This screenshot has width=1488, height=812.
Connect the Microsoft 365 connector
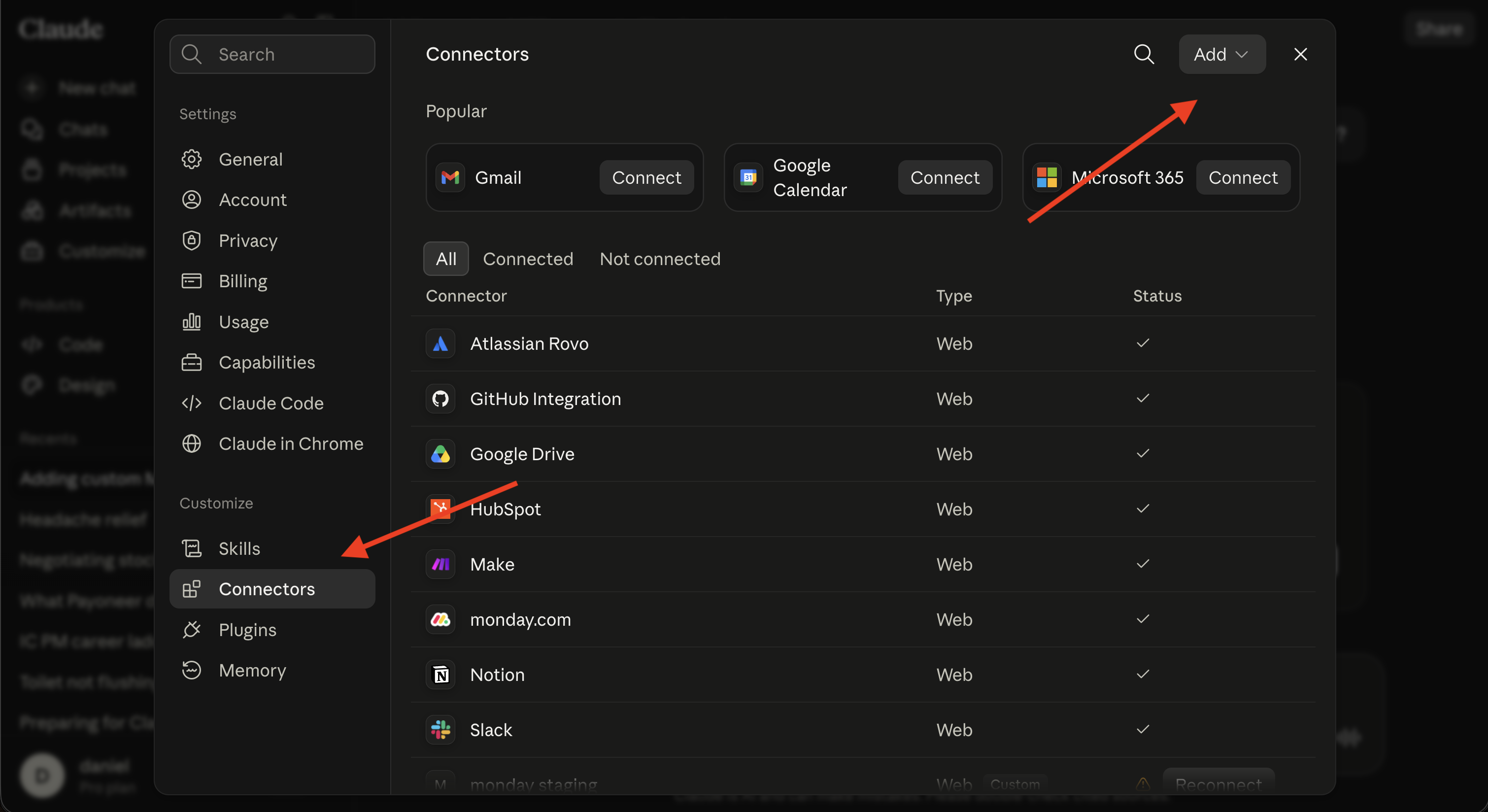tap(1243, 177)
